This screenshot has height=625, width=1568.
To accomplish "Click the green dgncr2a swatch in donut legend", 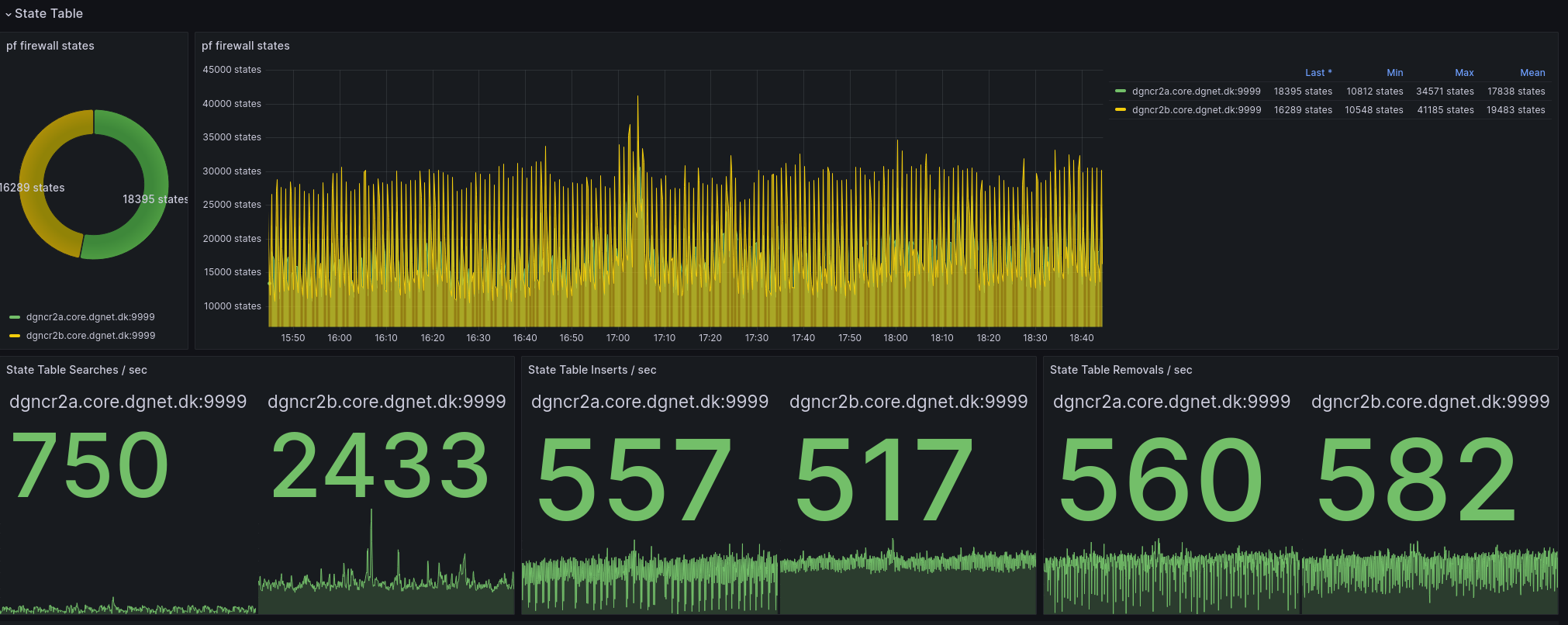I will [15, 317].
